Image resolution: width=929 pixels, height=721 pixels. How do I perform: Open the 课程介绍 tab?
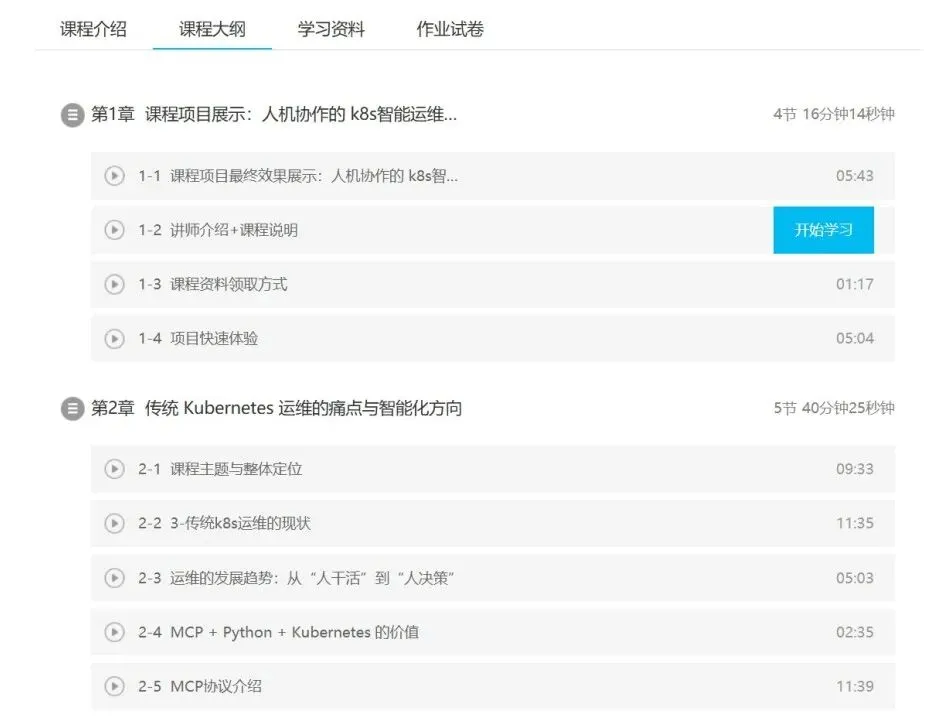pos(93,29)
